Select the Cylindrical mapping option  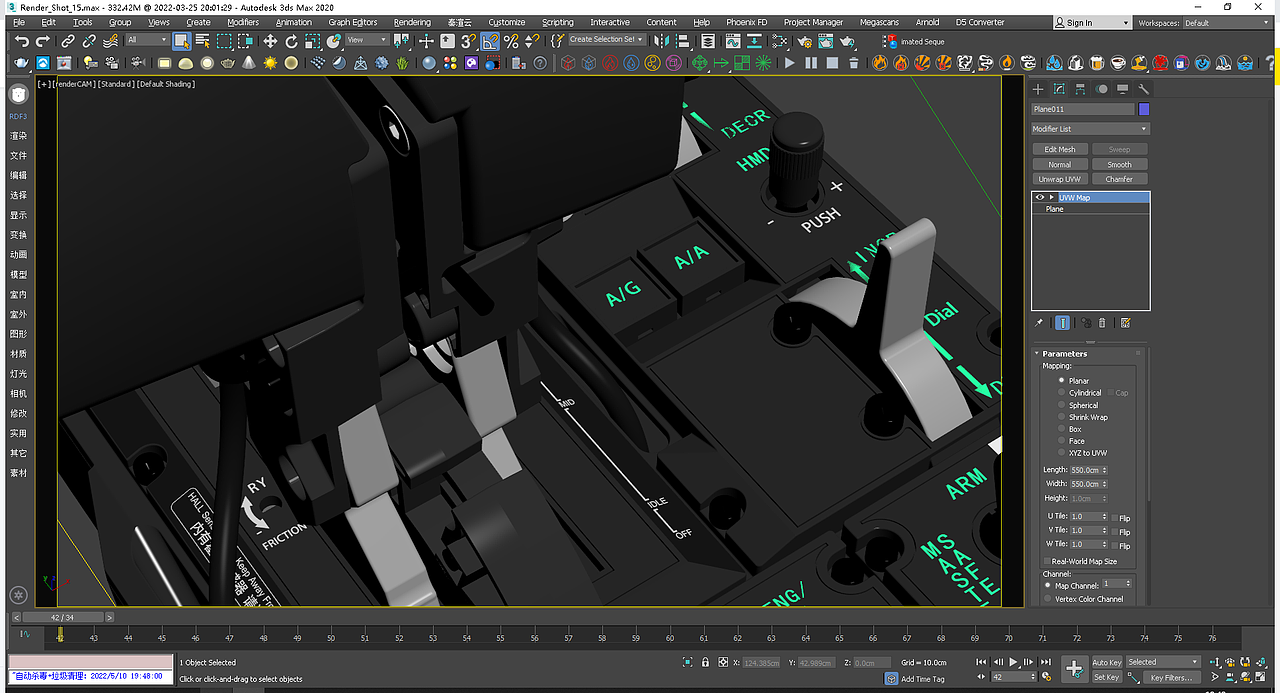(x=1062, y=393)
